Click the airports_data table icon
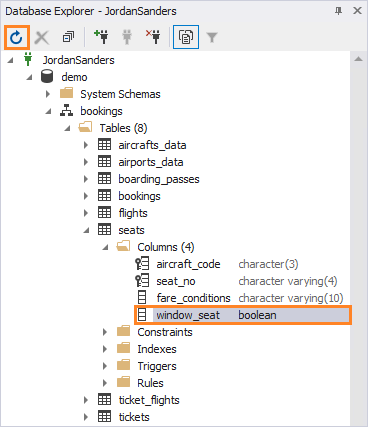 click(x=104, y=162)
